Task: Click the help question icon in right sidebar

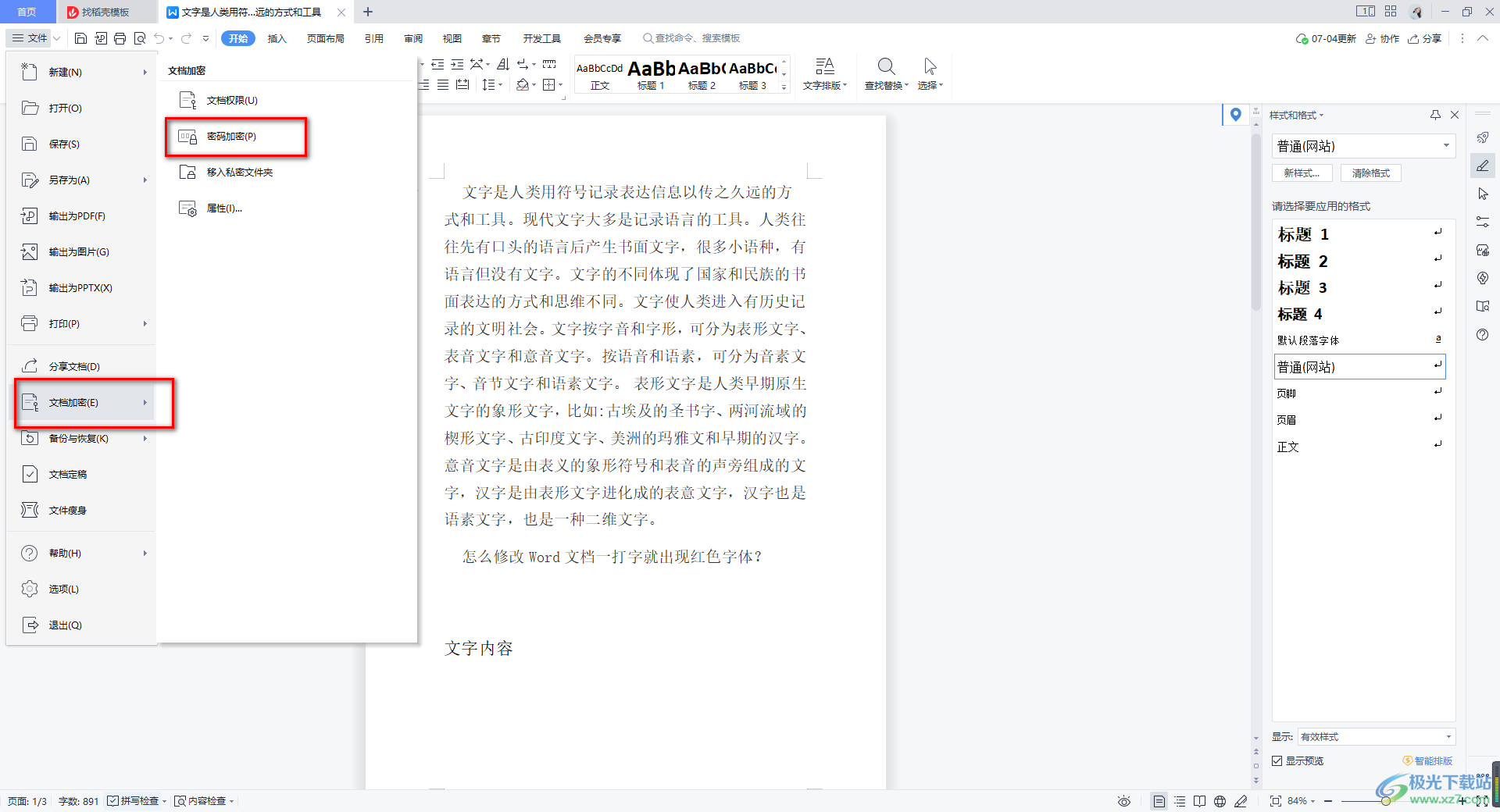Action: 1482,334
